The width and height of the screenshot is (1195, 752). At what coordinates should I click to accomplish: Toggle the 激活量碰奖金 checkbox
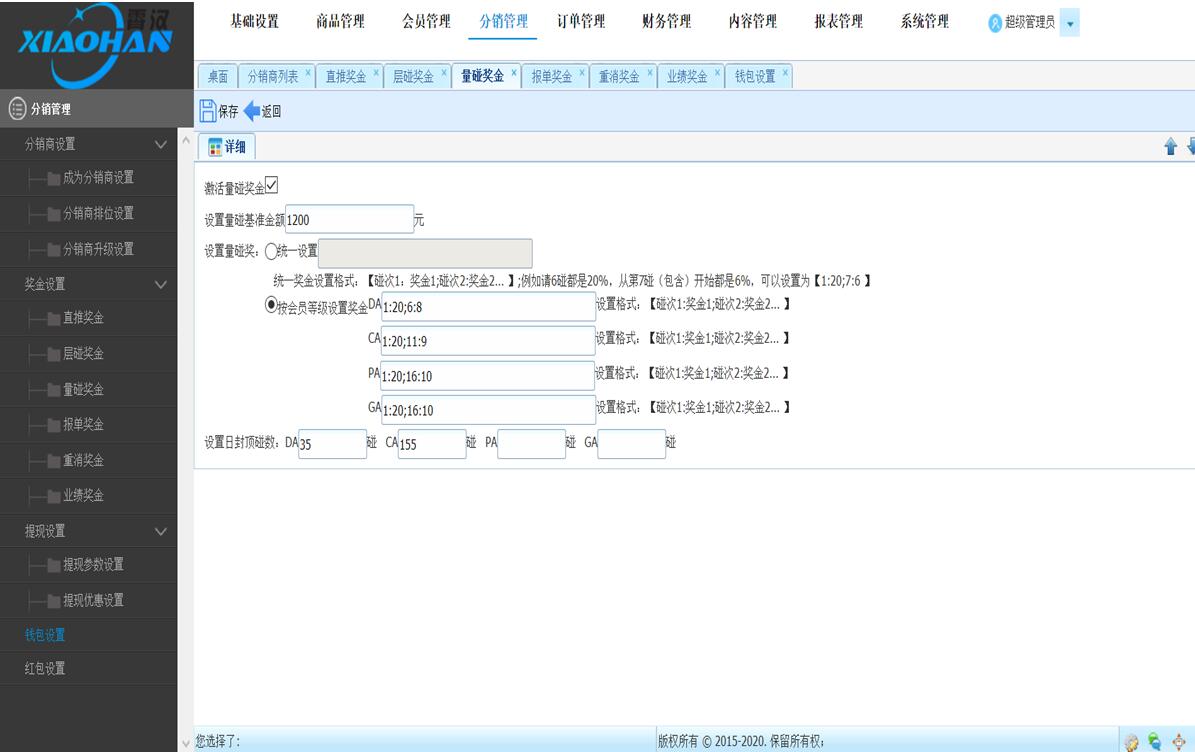(x=271, y=184)
